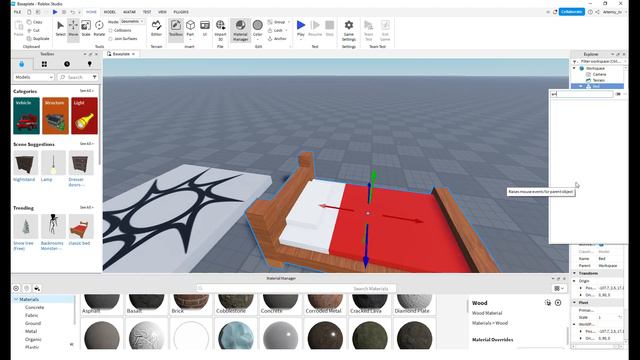Click the Duplicate button

(38, 38)
